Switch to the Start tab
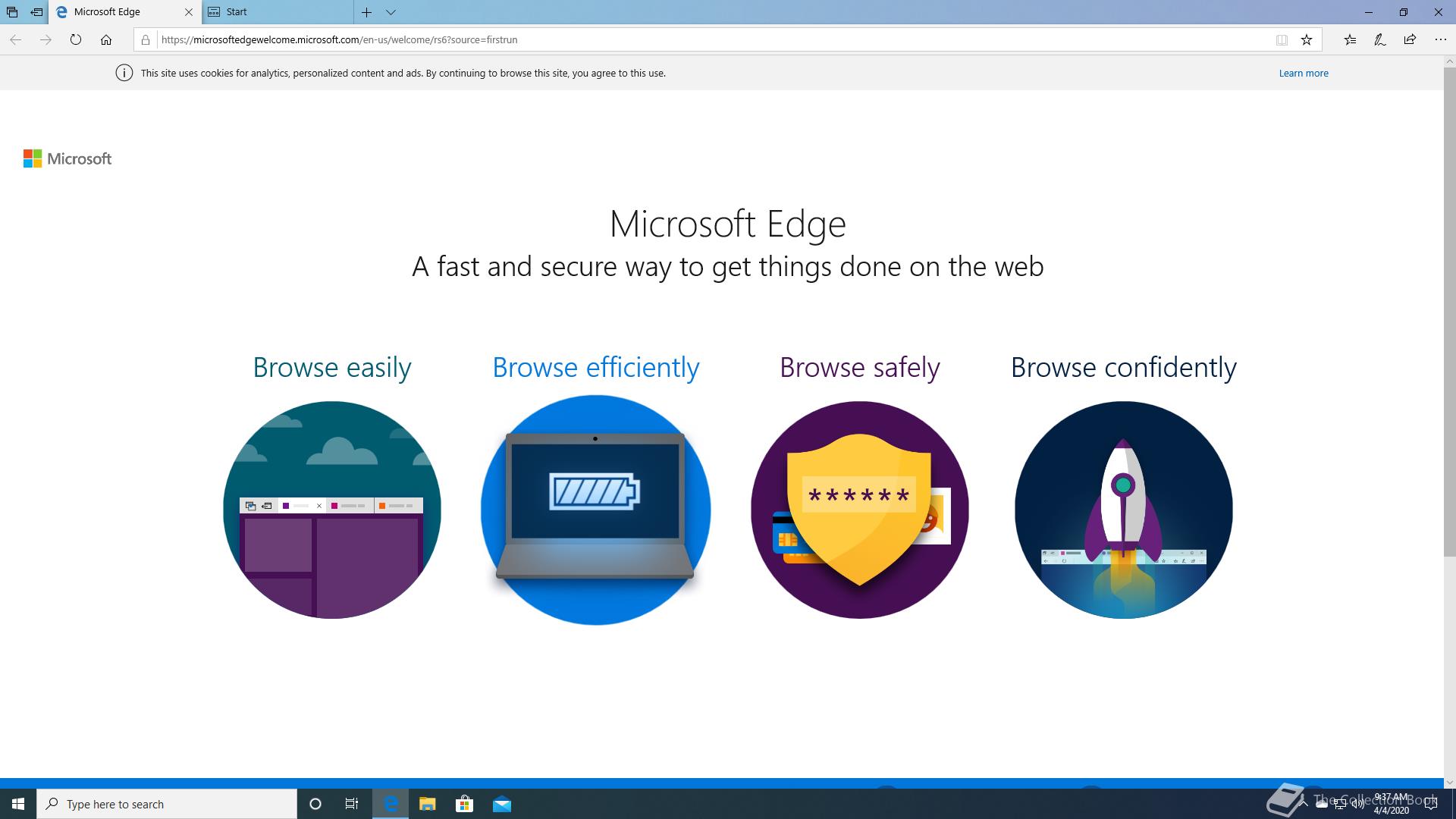The image size is (1456, 819). [277, 12]
